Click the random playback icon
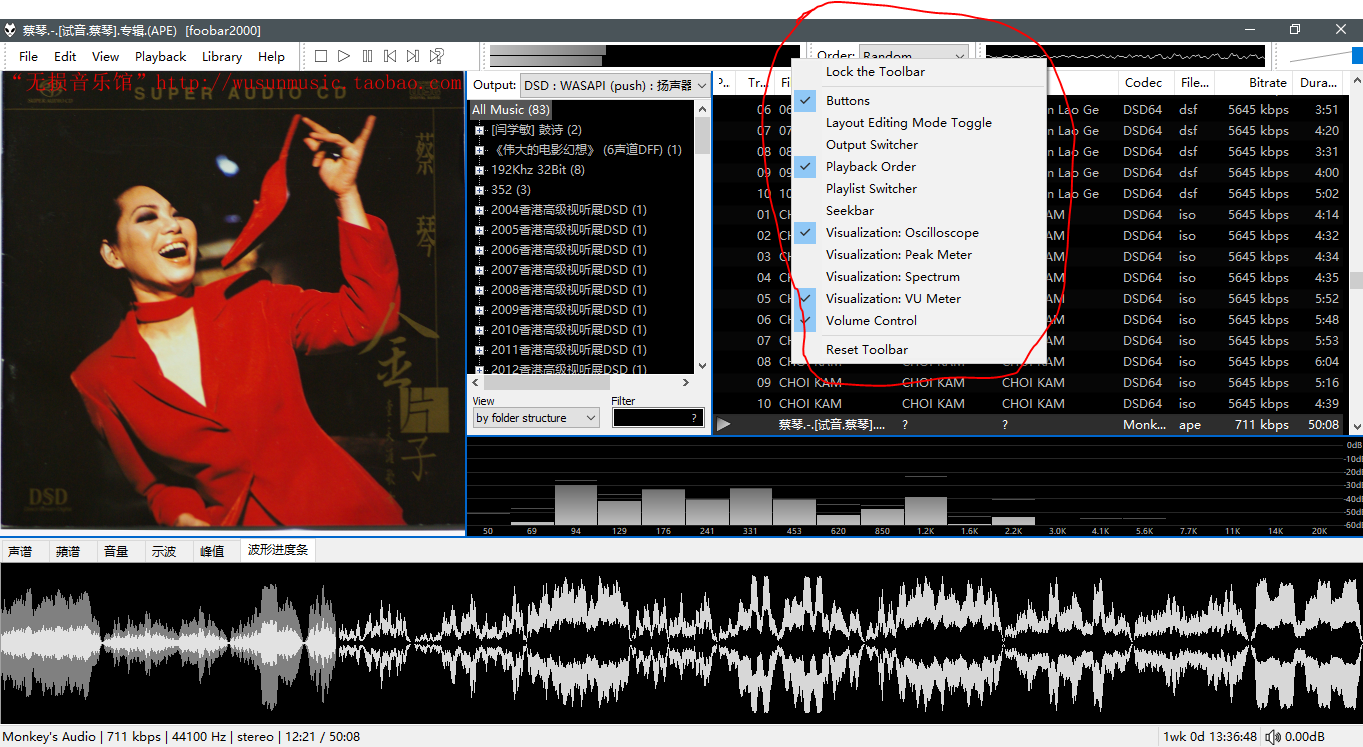Image resolution: width=1363 pixels, height=747 pixels. point(437,57)
